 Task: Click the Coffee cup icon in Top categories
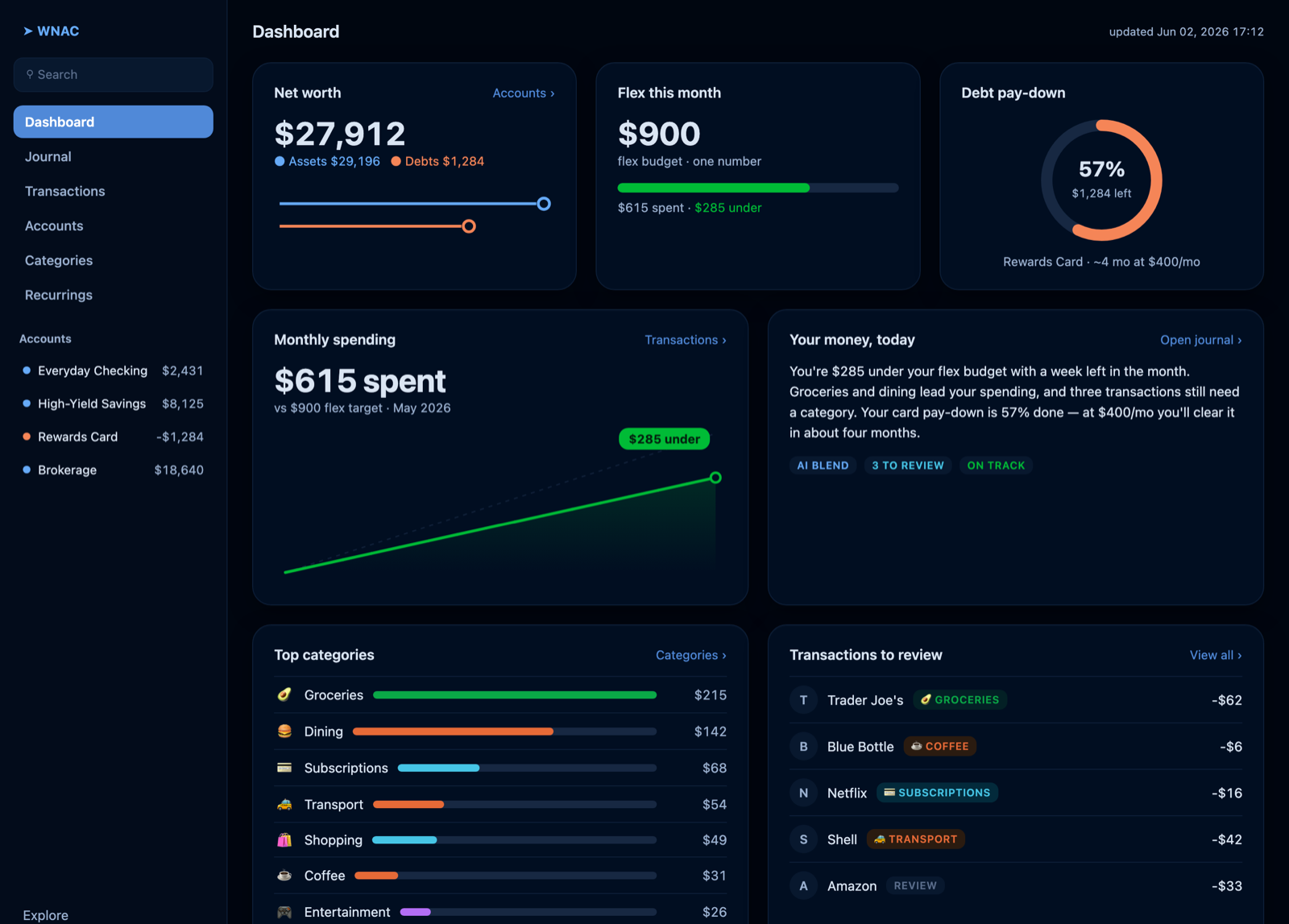pyautogui.click(x=284, y=876)
